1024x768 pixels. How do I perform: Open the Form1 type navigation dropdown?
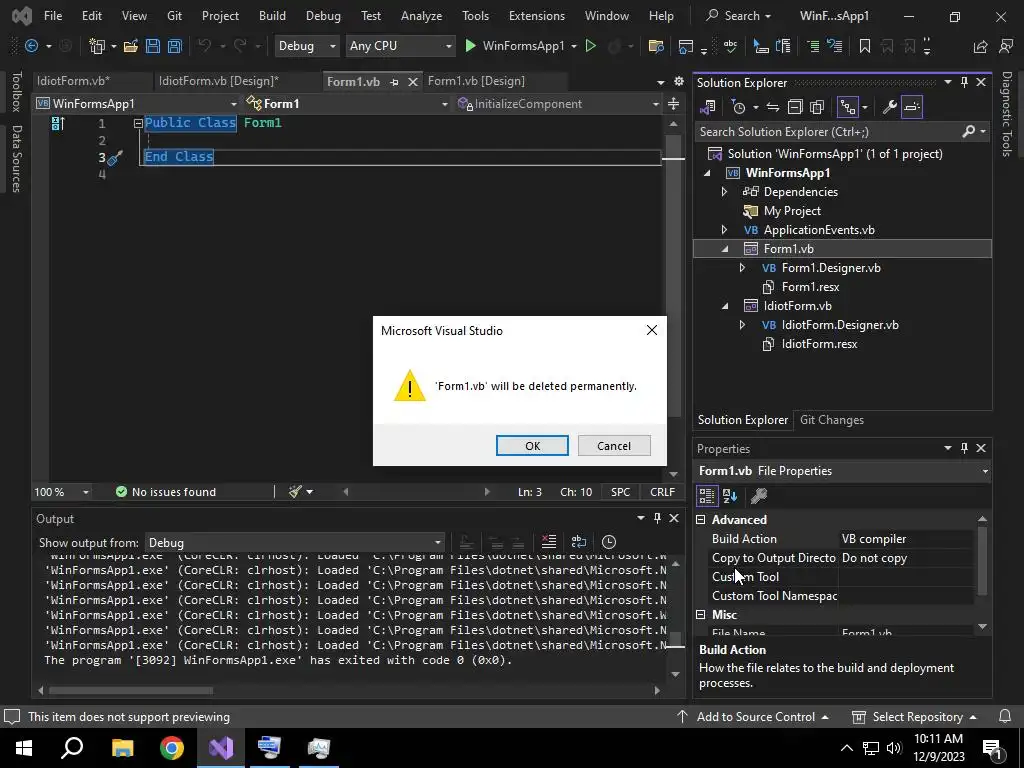coord(347,104)
